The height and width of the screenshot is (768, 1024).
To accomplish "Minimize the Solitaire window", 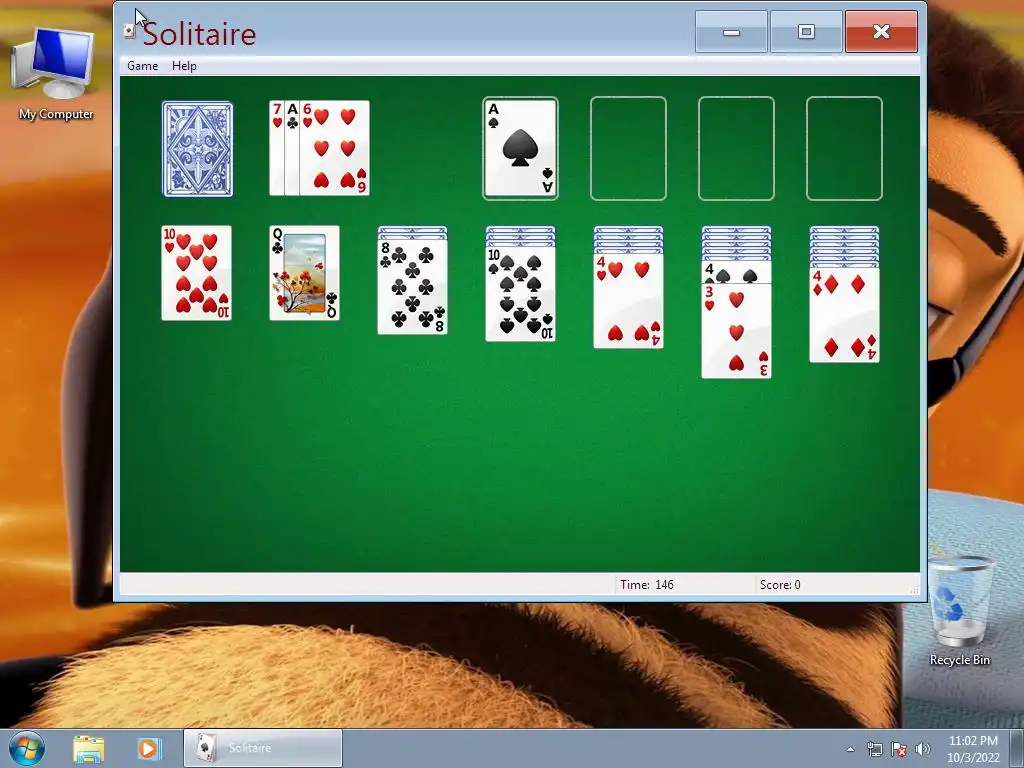I will pos(731,31).
